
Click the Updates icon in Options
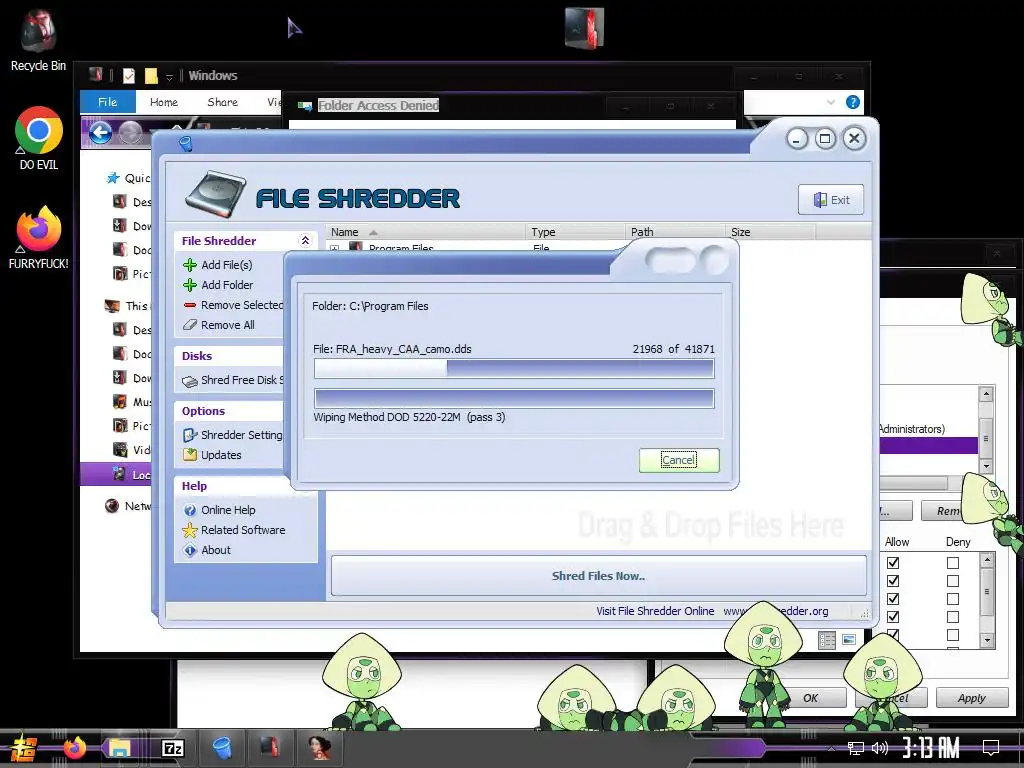(190, 455)
